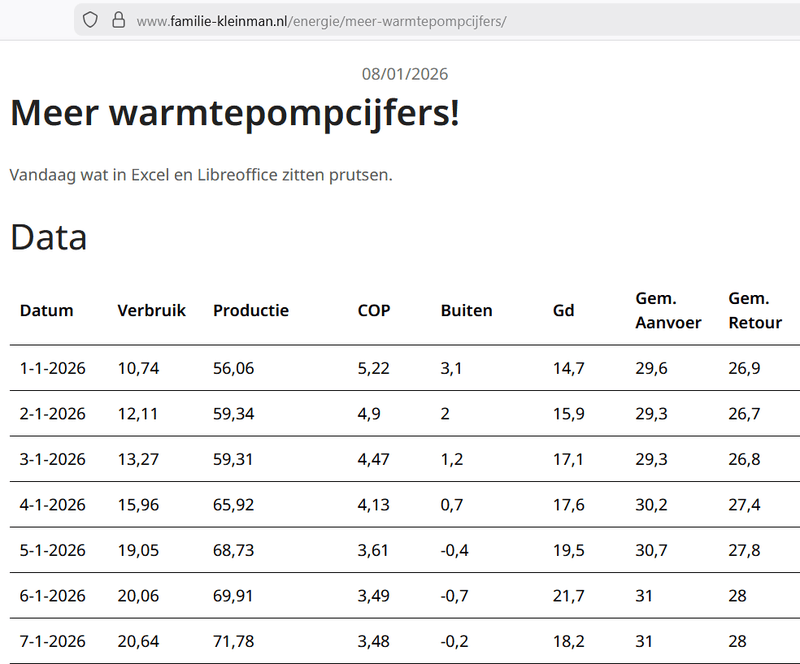Screen dimensions: 800x664
Task: Click the post date '08/01/2026'
Action: tap(405, 73)
